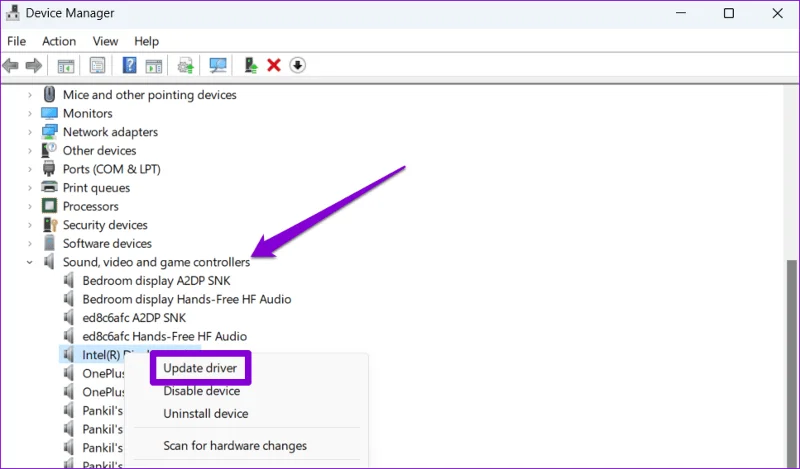Viewport: 800px width, 469px height.
Task: Select Bedroom display A2DP SNK device
Action: (x=156, y=281)
